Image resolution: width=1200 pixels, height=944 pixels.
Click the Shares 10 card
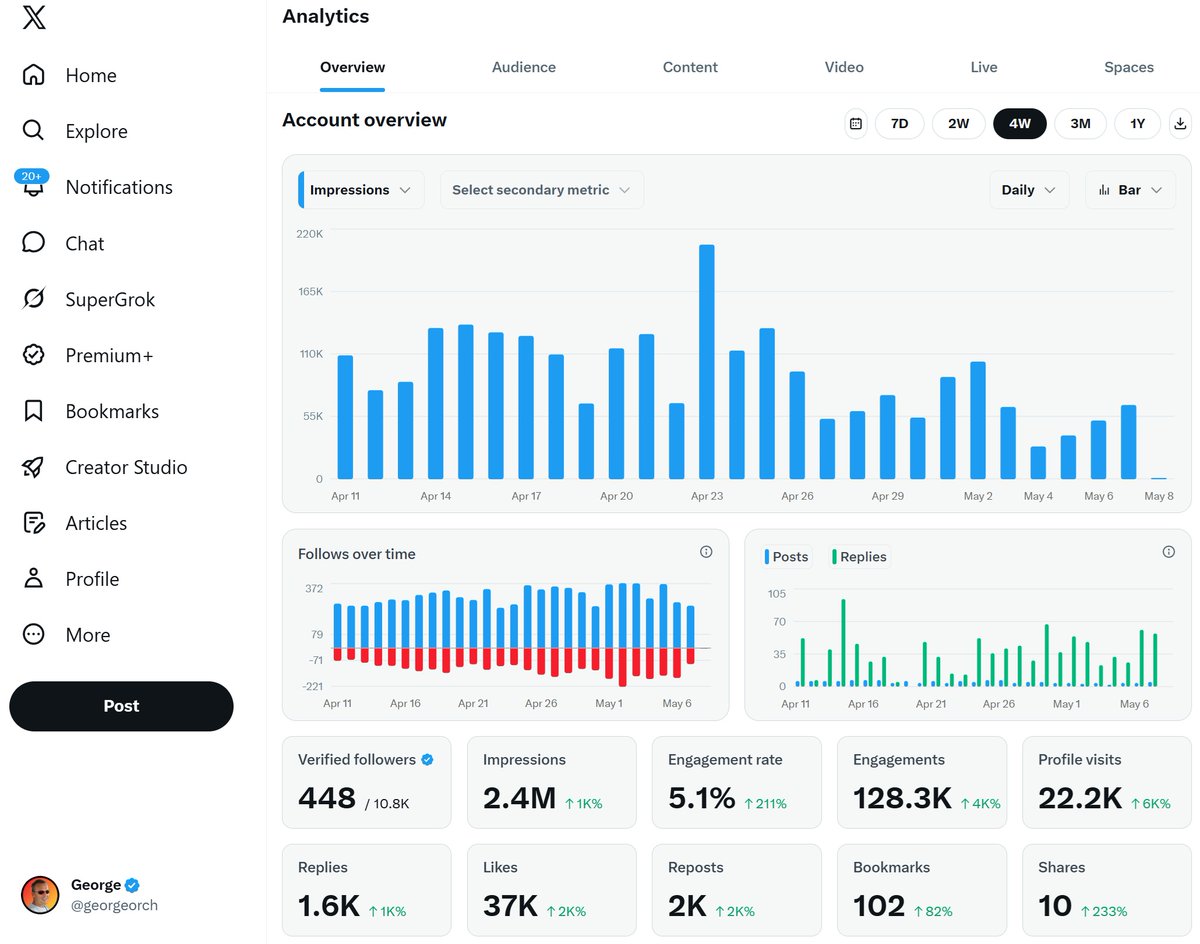[x=1107, y=891]
